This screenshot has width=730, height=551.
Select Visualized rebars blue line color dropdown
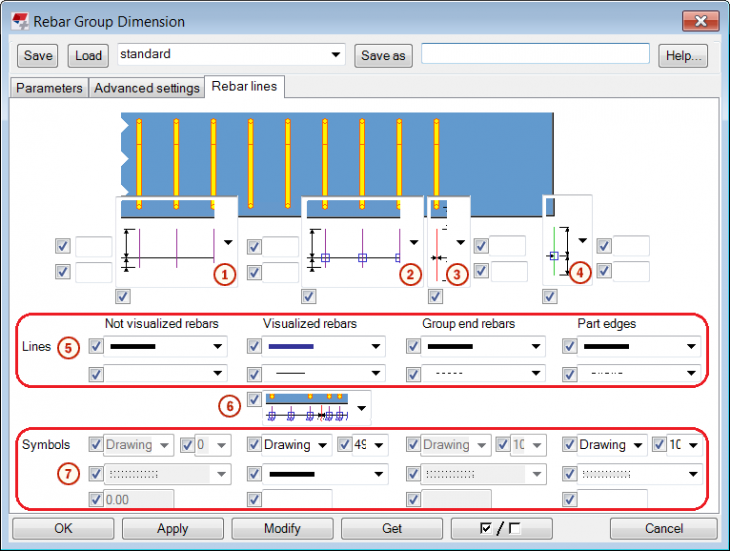coord(325,346)
